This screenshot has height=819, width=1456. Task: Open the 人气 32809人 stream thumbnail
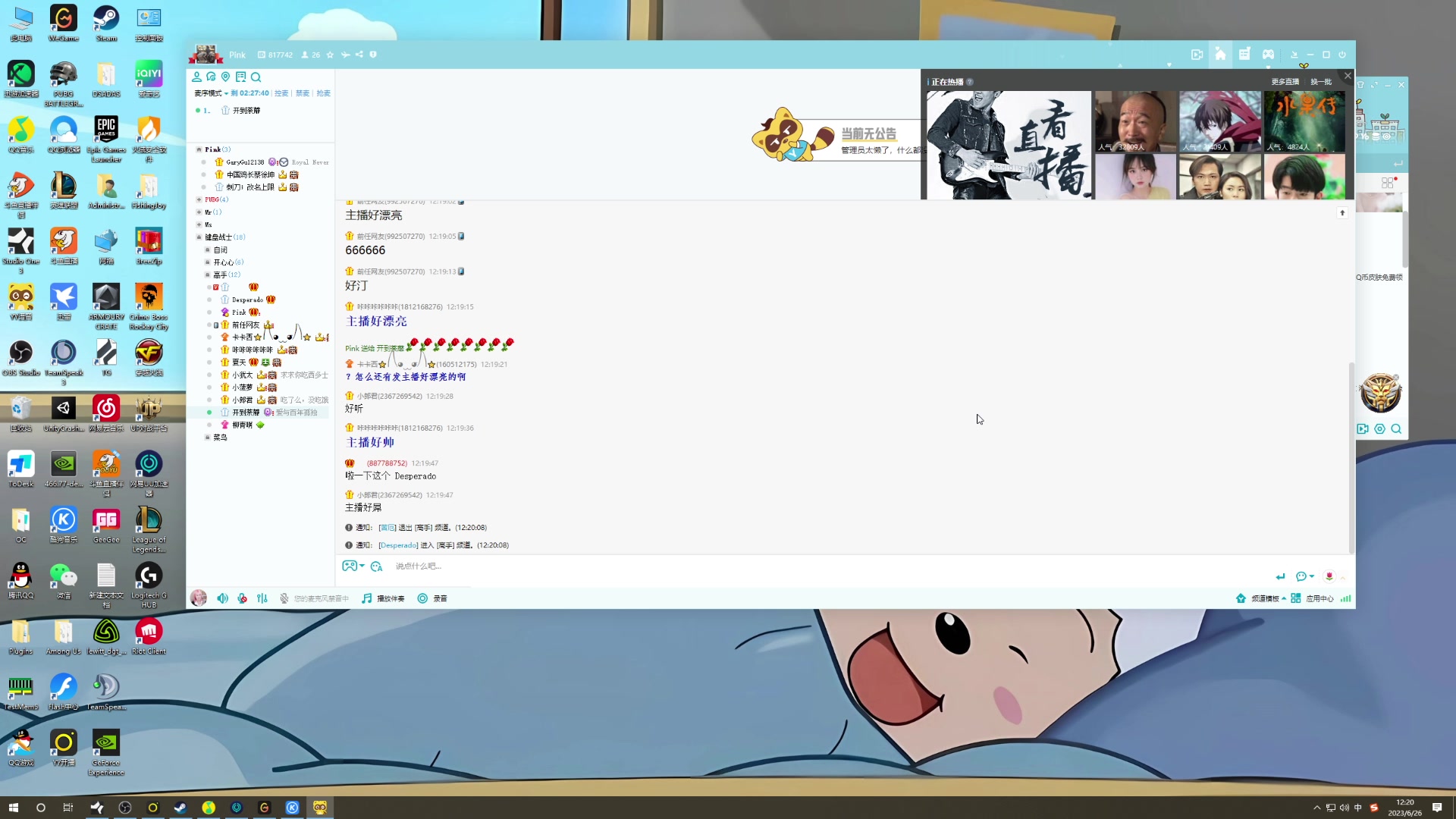[x=1135, y=121]
